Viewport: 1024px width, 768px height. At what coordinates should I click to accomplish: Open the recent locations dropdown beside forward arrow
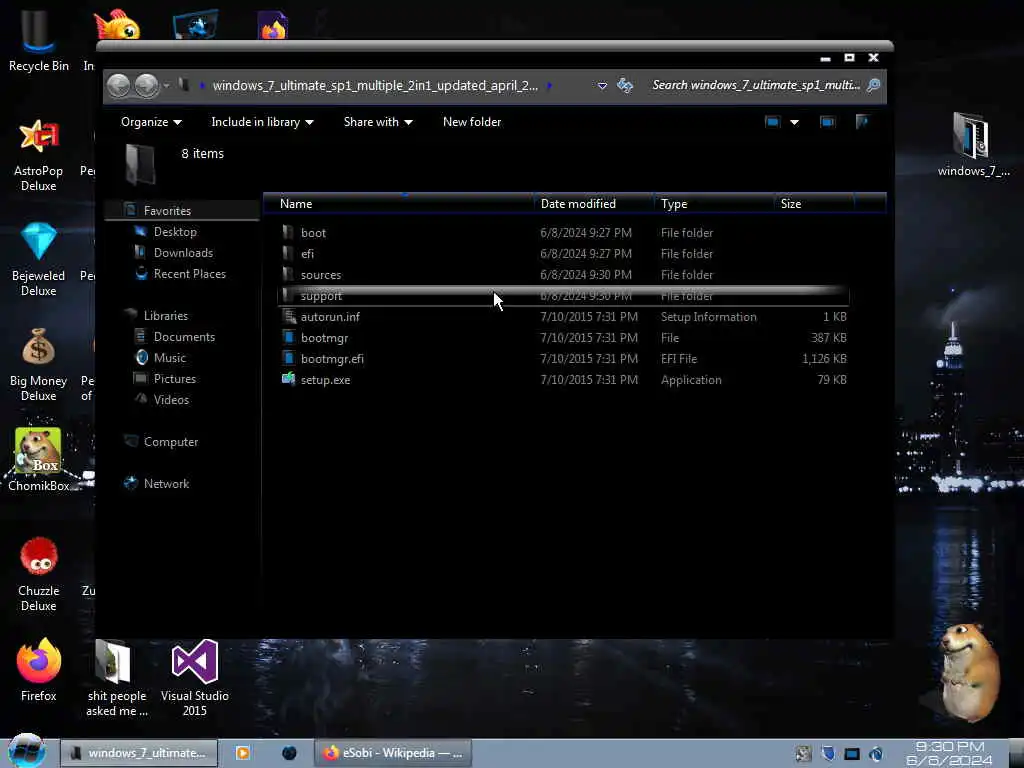167,86
